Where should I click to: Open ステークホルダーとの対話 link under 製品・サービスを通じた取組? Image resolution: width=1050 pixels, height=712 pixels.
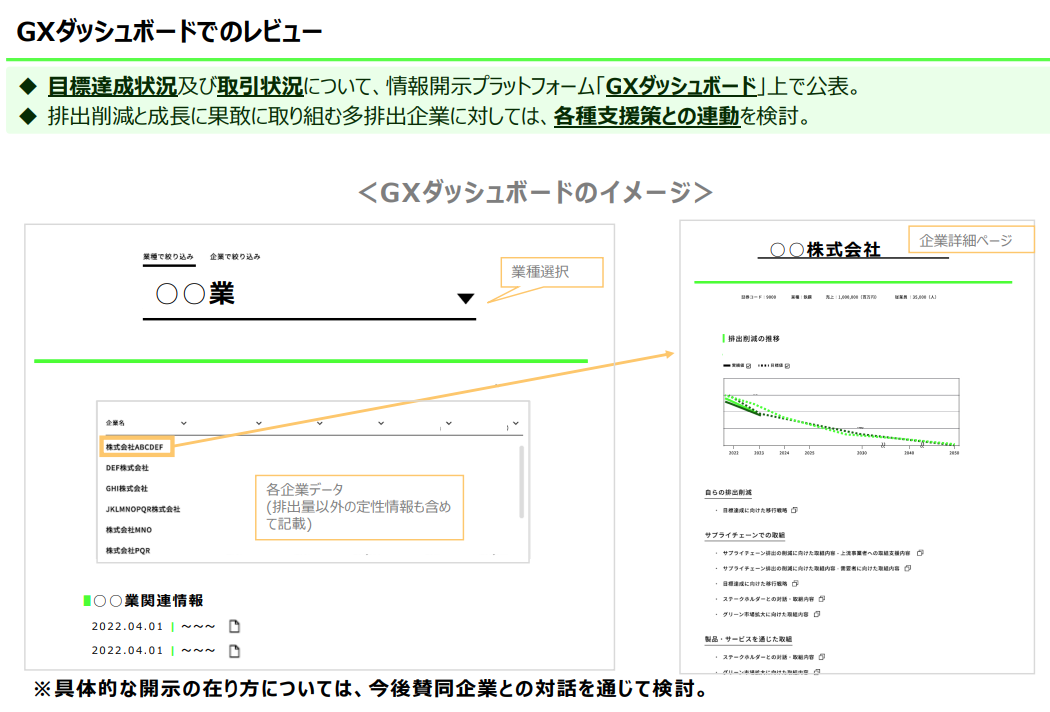click(x=768, y=657)
